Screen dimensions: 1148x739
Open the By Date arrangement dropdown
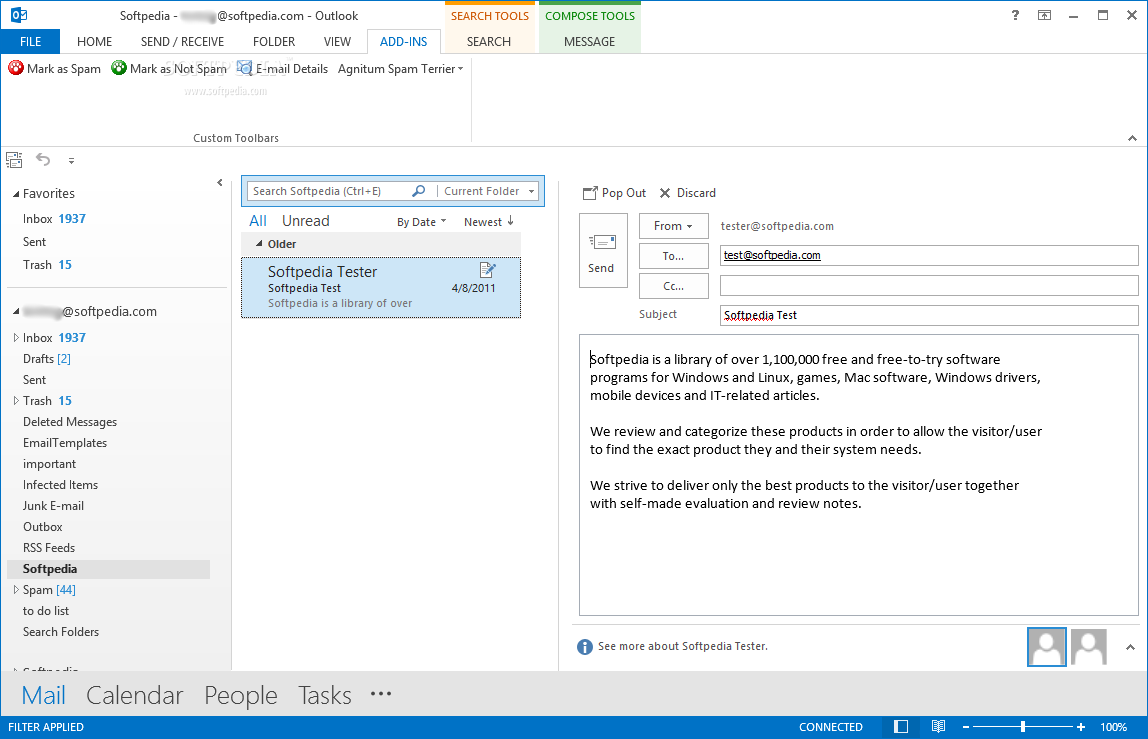coord(422,222)
